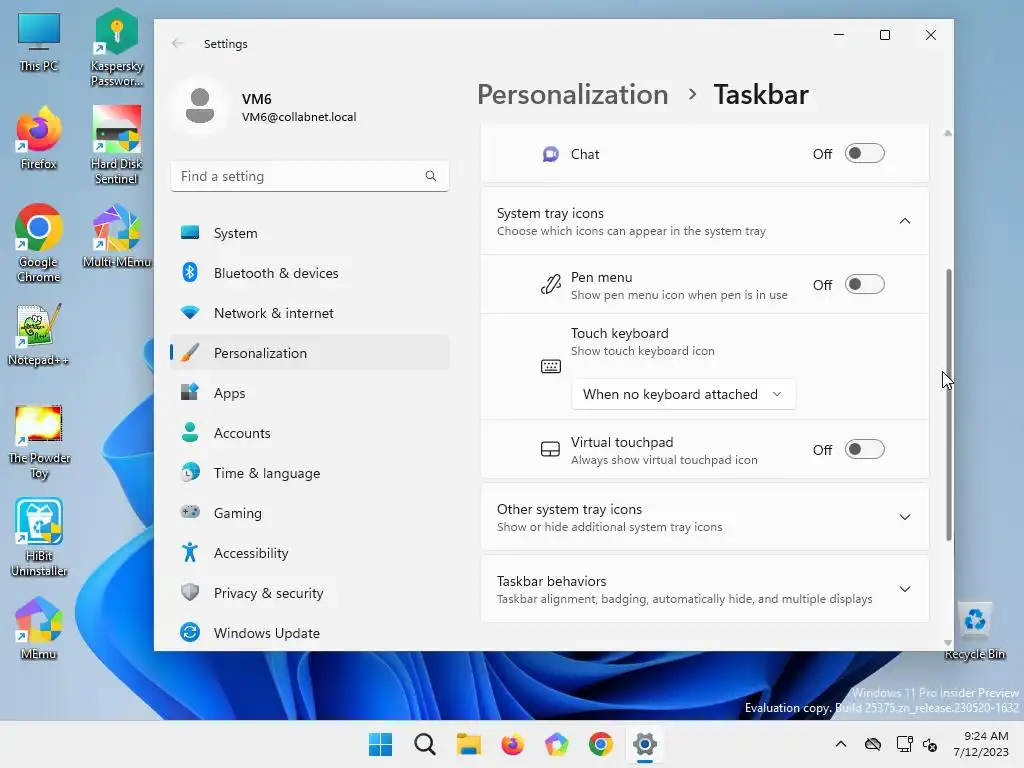Select The Powder Toy desktop shortcut
This screenshot has height=768, width=1024.
[x=39, y=443]
